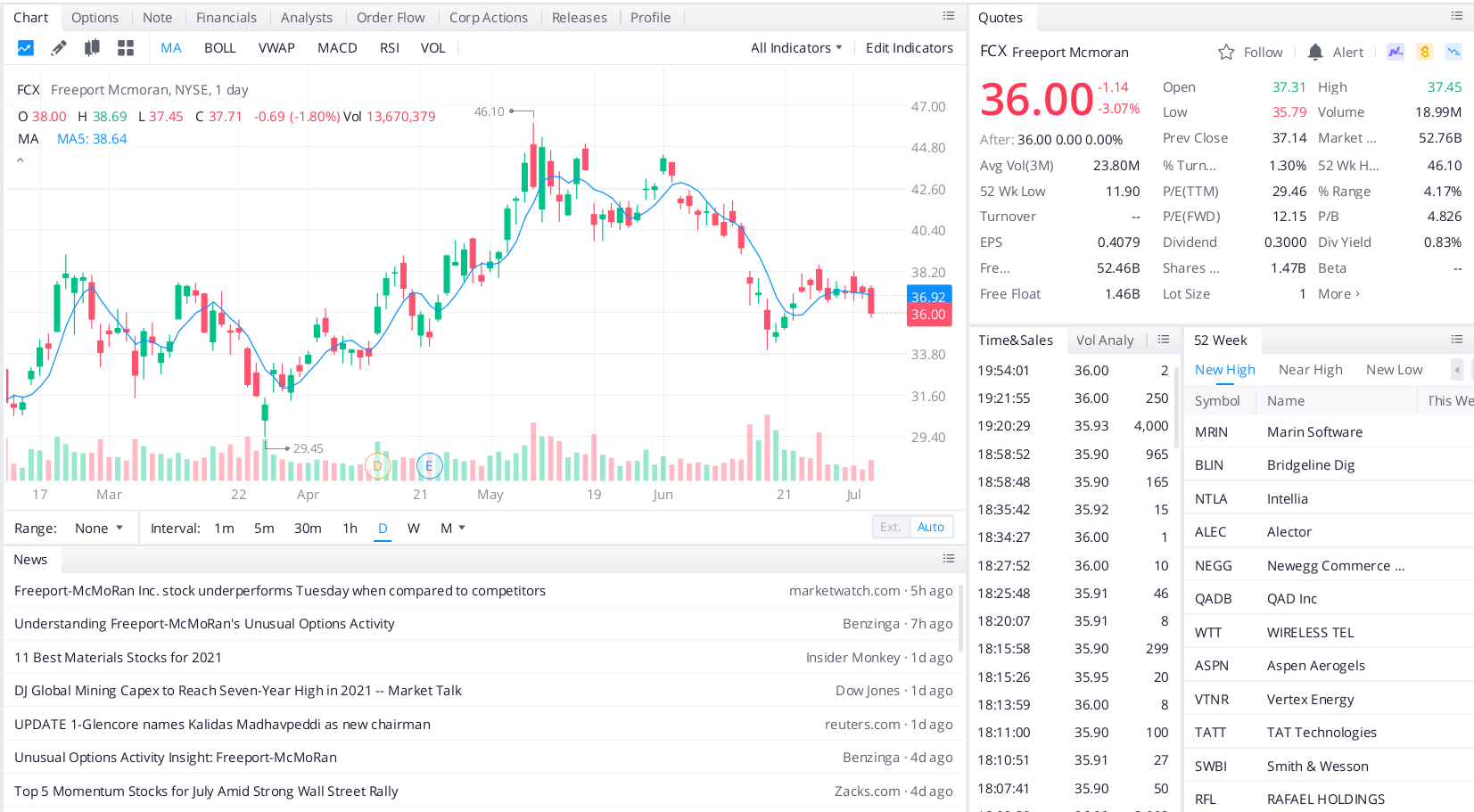Open the multi-chart grid layout icon
The image size is (1474, 812).
tap(126, 48)
